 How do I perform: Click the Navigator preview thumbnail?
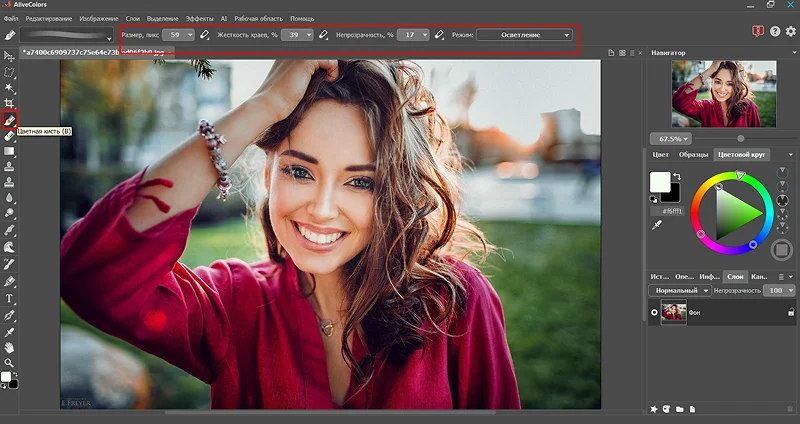pos(723,94)
